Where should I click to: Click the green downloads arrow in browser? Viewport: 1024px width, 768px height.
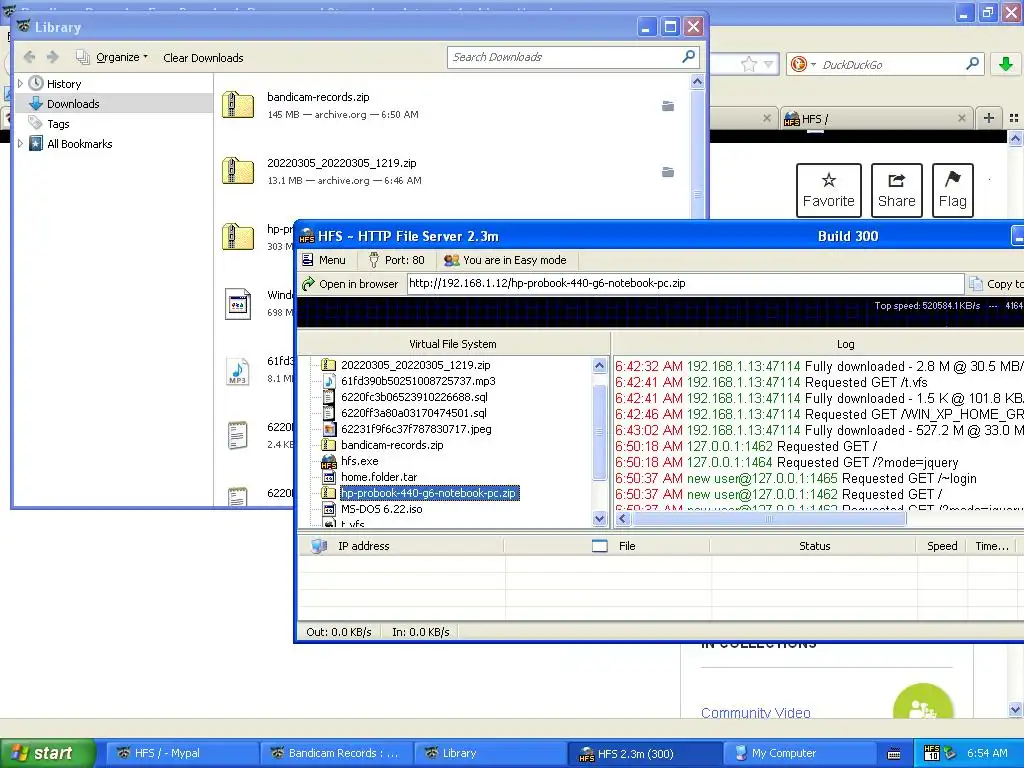pos(1006,64)
